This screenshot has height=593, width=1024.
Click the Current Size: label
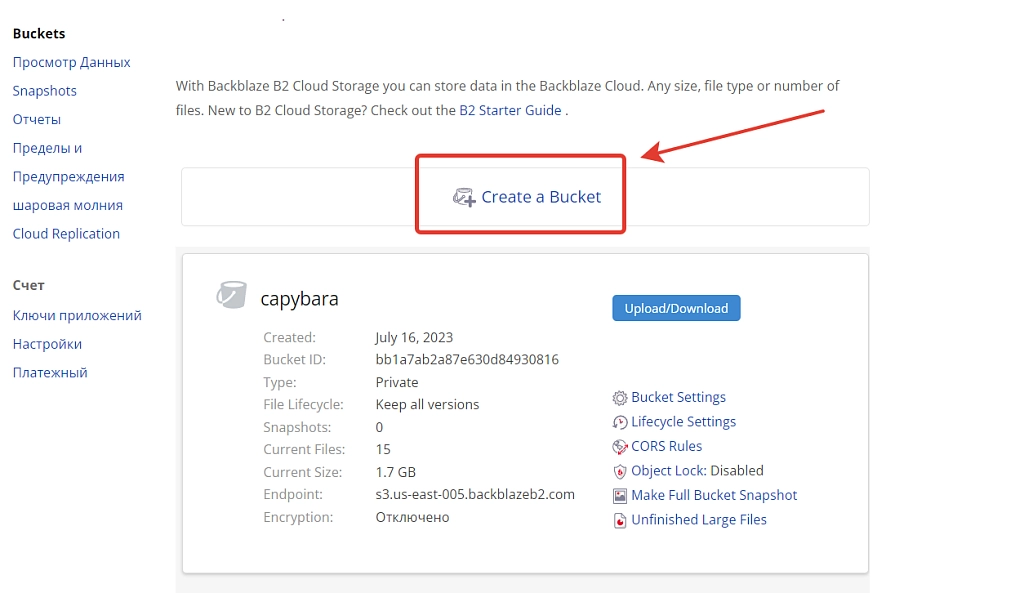(x=302, y=472)
